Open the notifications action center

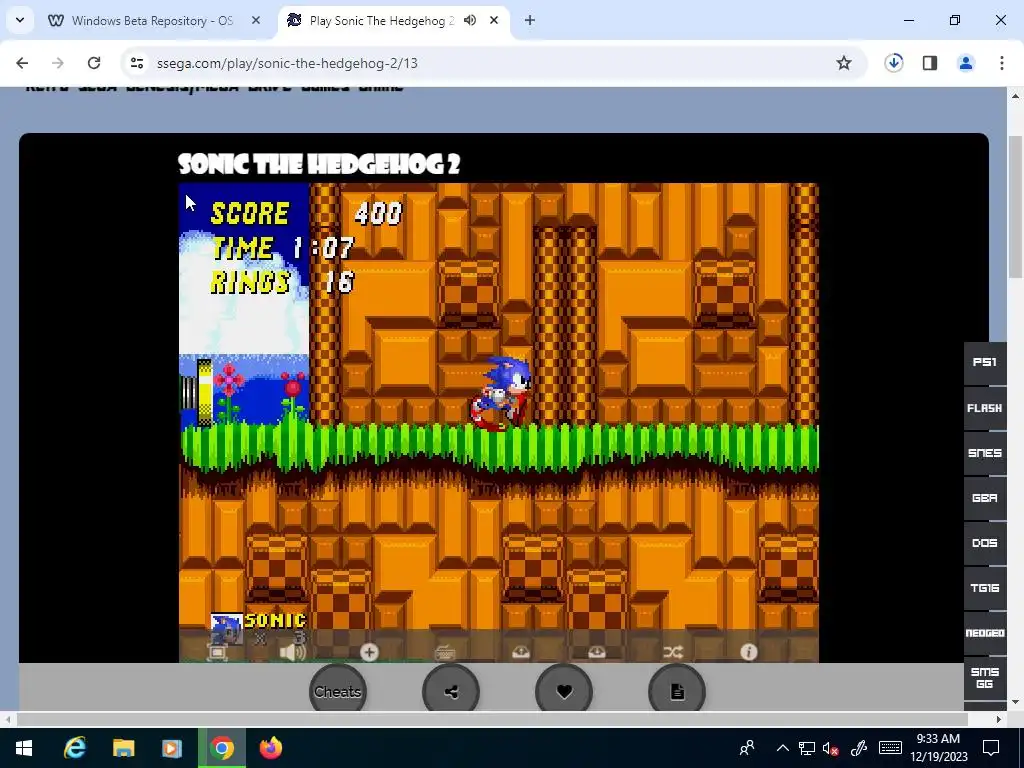(991, 748)
